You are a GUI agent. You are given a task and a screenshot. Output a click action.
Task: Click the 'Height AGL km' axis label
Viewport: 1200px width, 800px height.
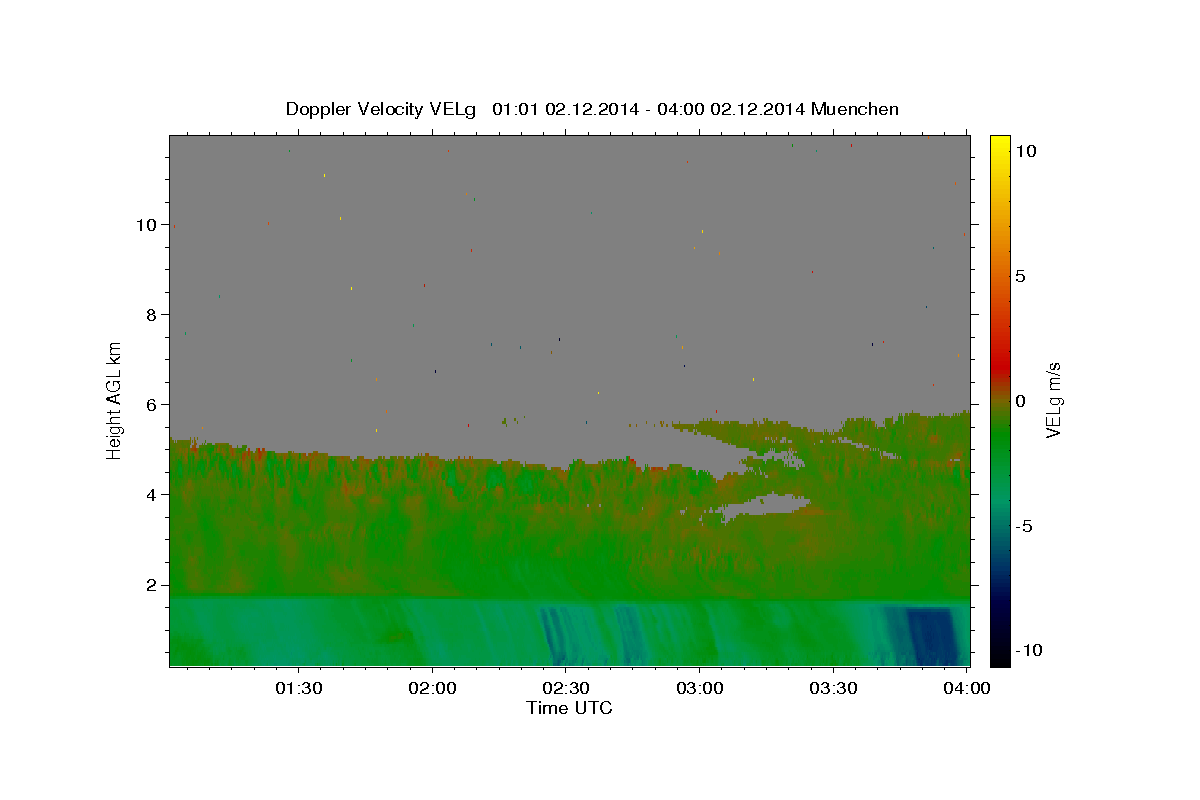point(115,399)
